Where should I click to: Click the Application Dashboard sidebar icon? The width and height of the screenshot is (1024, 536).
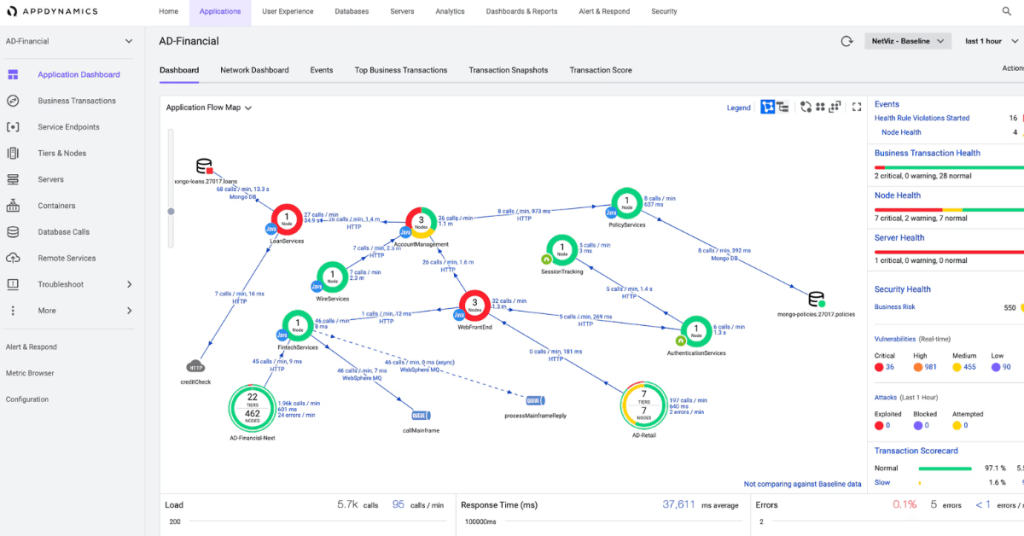tap(13, 74)
